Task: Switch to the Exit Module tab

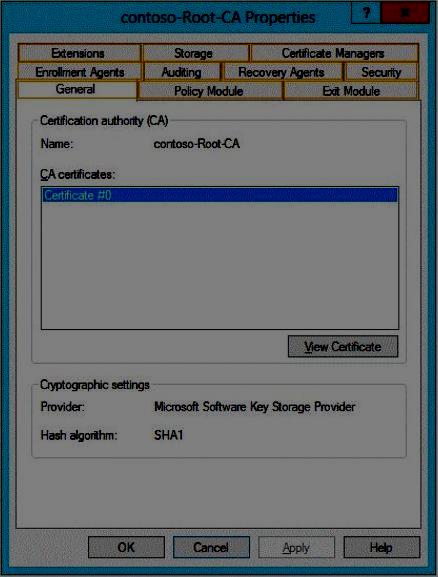Action: pyautogui.click(x=352, y=91)
